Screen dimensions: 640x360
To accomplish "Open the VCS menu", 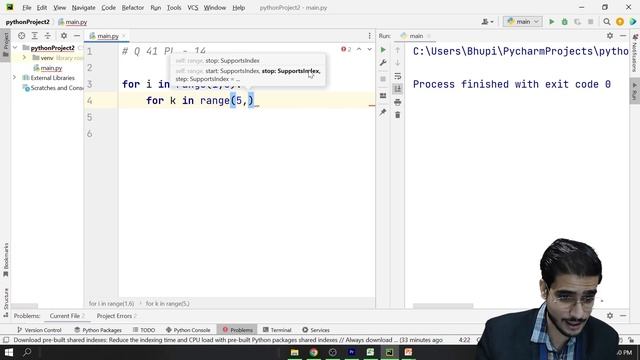I will [x=193, y=7].
